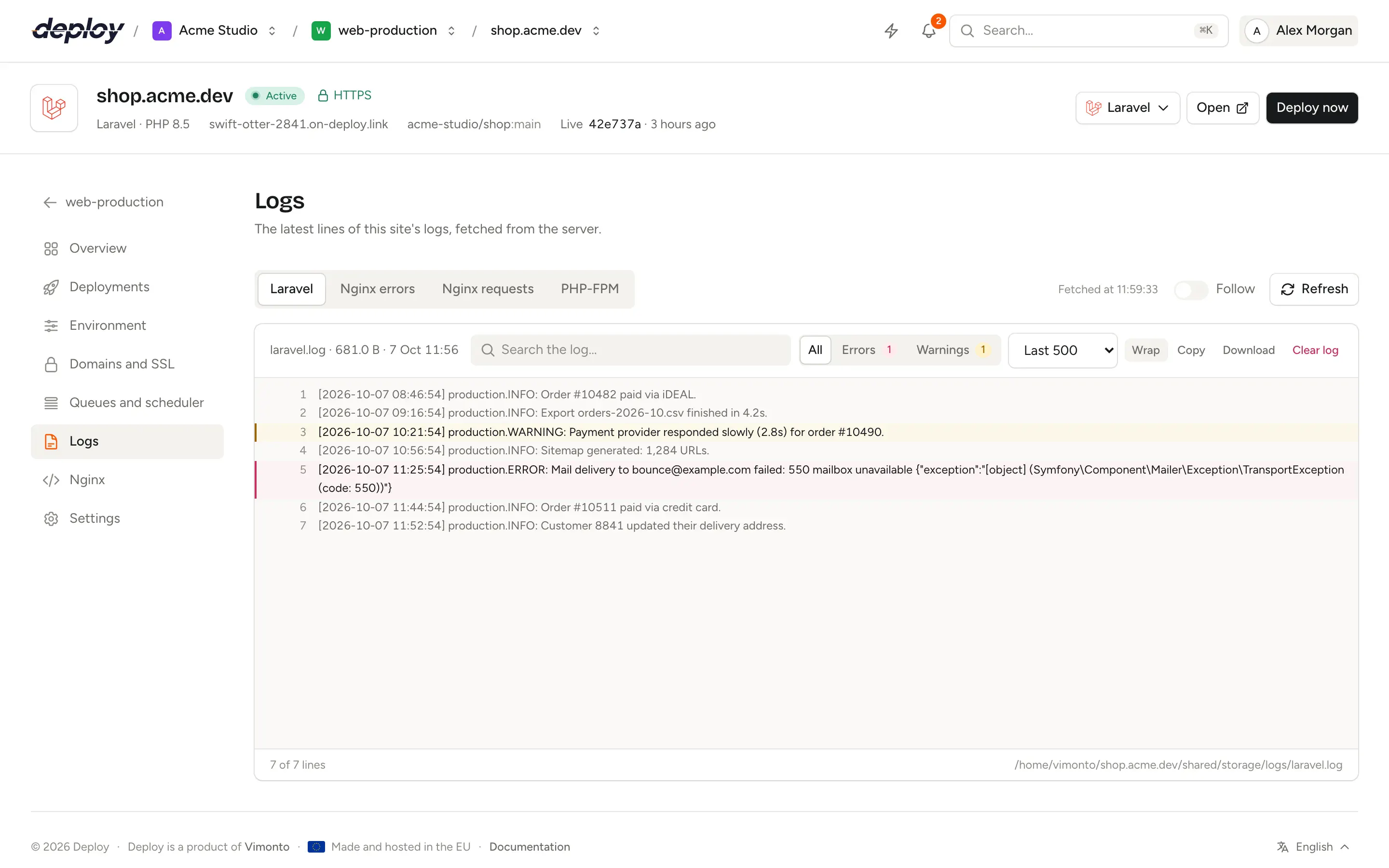Open the Overview sidebar item
The image size is (1389, 868).
(127, 248)
